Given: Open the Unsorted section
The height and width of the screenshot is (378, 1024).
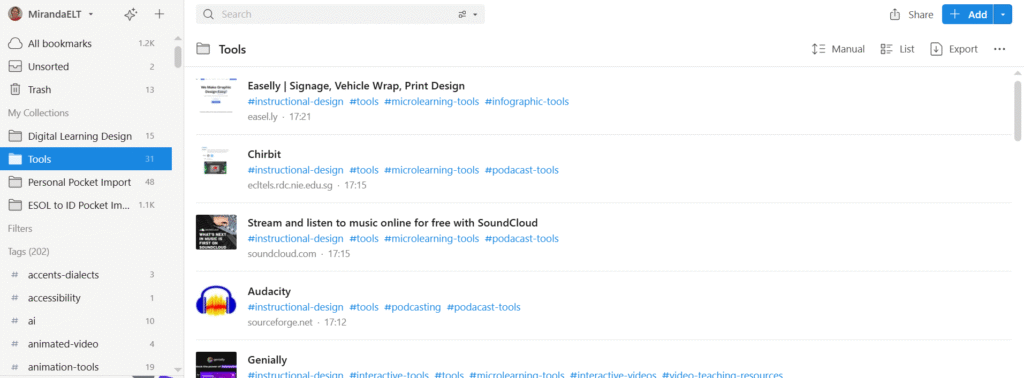Looking at the screenshot, I should click(x=86, y=67).
